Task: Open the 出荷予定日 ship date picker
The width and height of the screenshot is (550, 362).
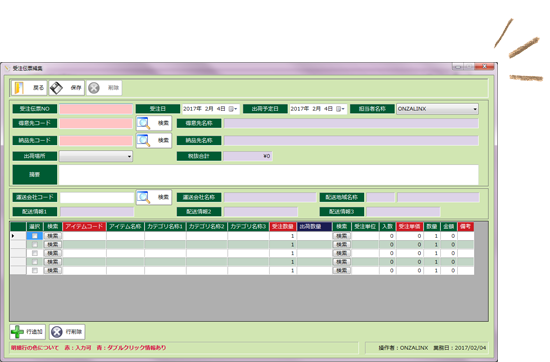Action: tap(340, 109)
